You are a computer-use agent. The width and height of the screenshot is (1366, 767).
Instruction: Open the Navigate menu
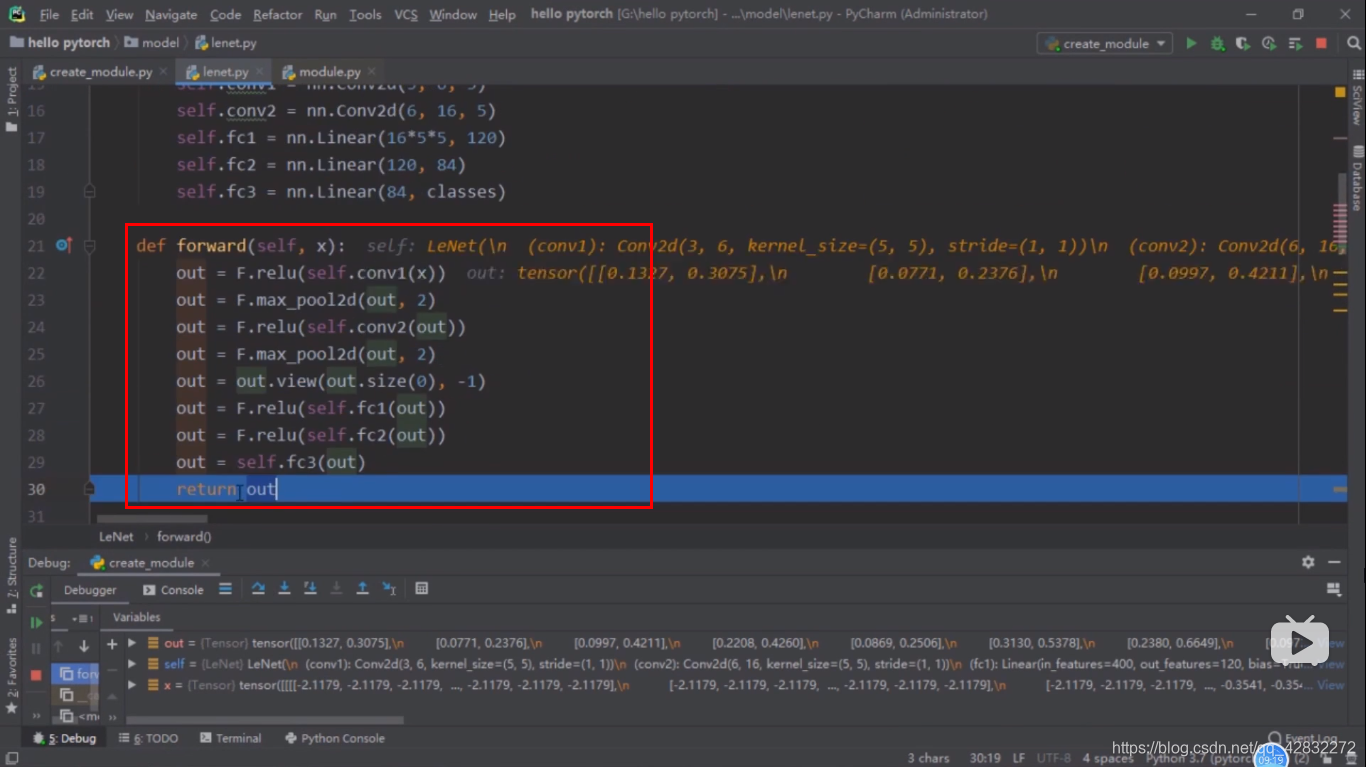[x=171, y=15]
